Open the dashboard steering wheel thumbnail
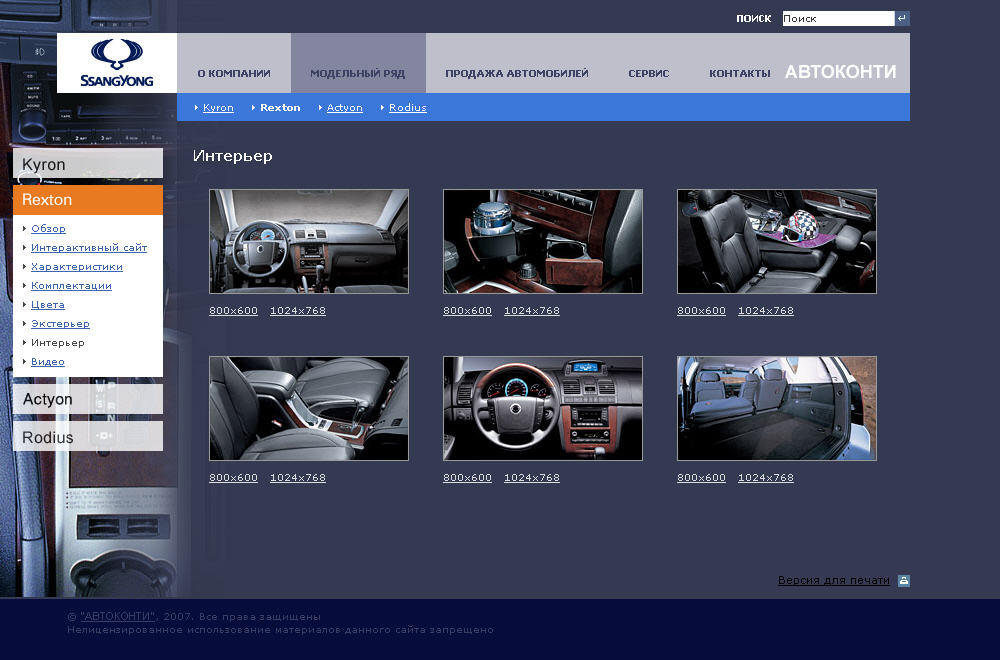Screen dimensions: 1000x660 click(x=542, y=408)
